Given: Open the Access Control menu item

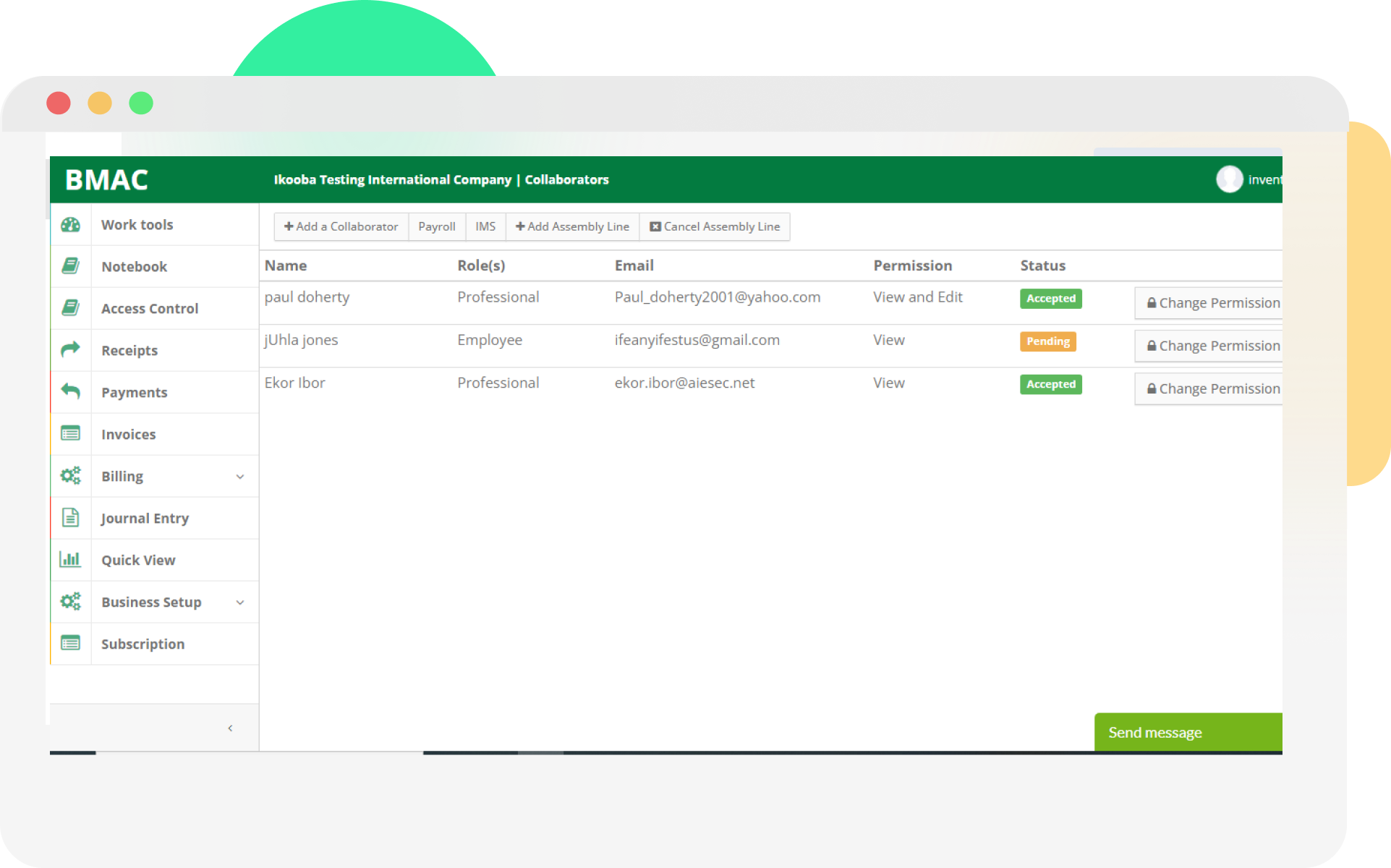Looking at the screenshot, I should tap(149, 309).
